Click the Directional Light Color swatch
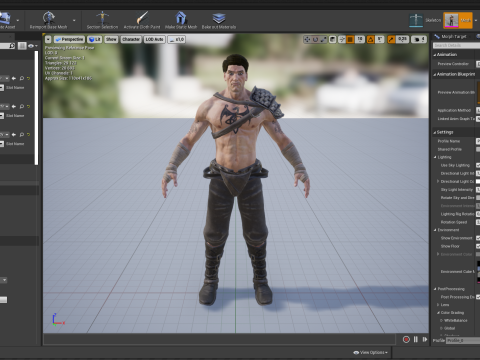Screen dimensions: 480x360 point(478,181)
